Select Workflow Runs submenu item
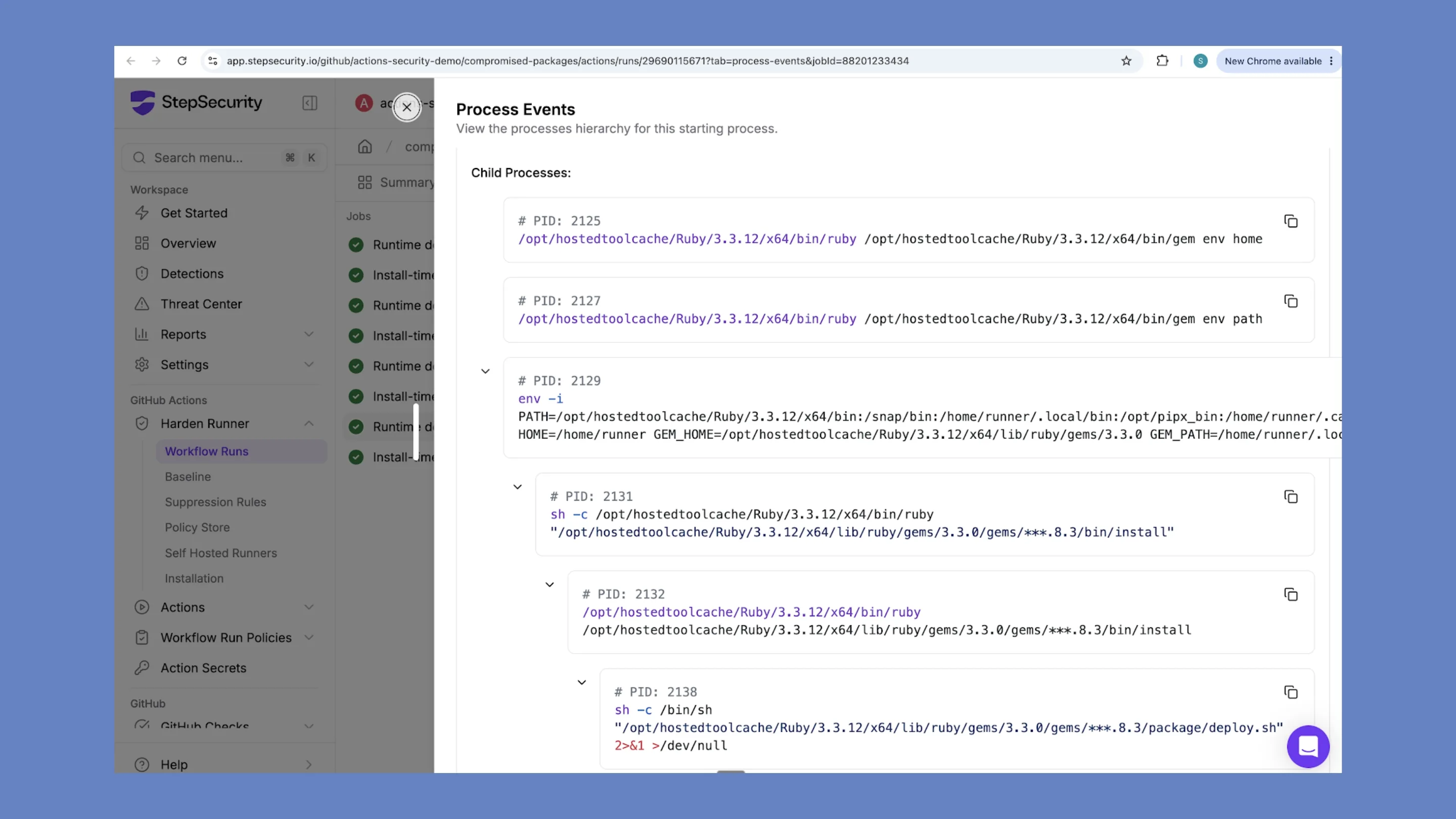This screenshot has height=819, width=1456. click(241, 451)
